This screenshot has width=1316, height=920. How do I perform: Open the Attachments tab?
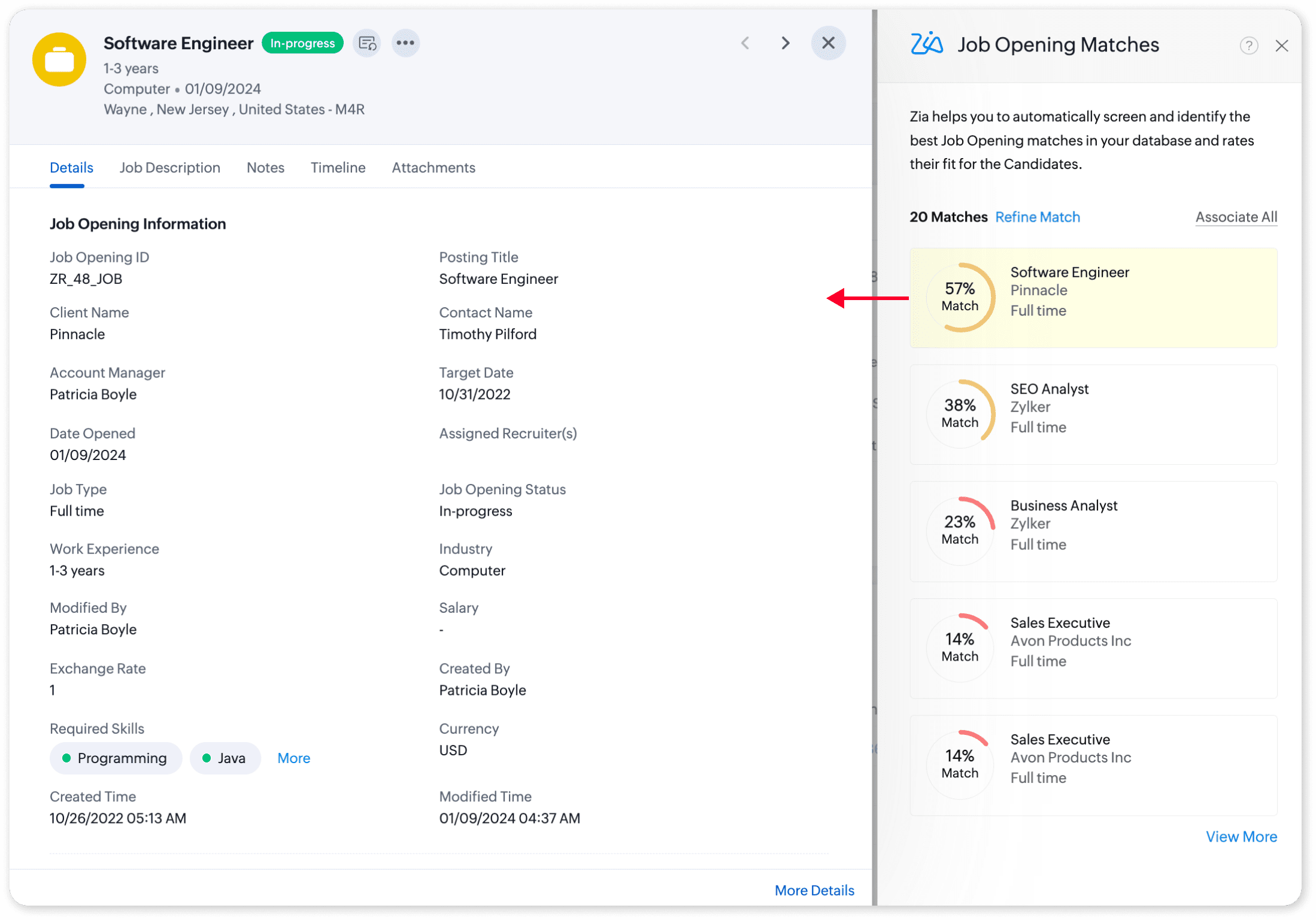pyautogui.click(x=433, y=168)
